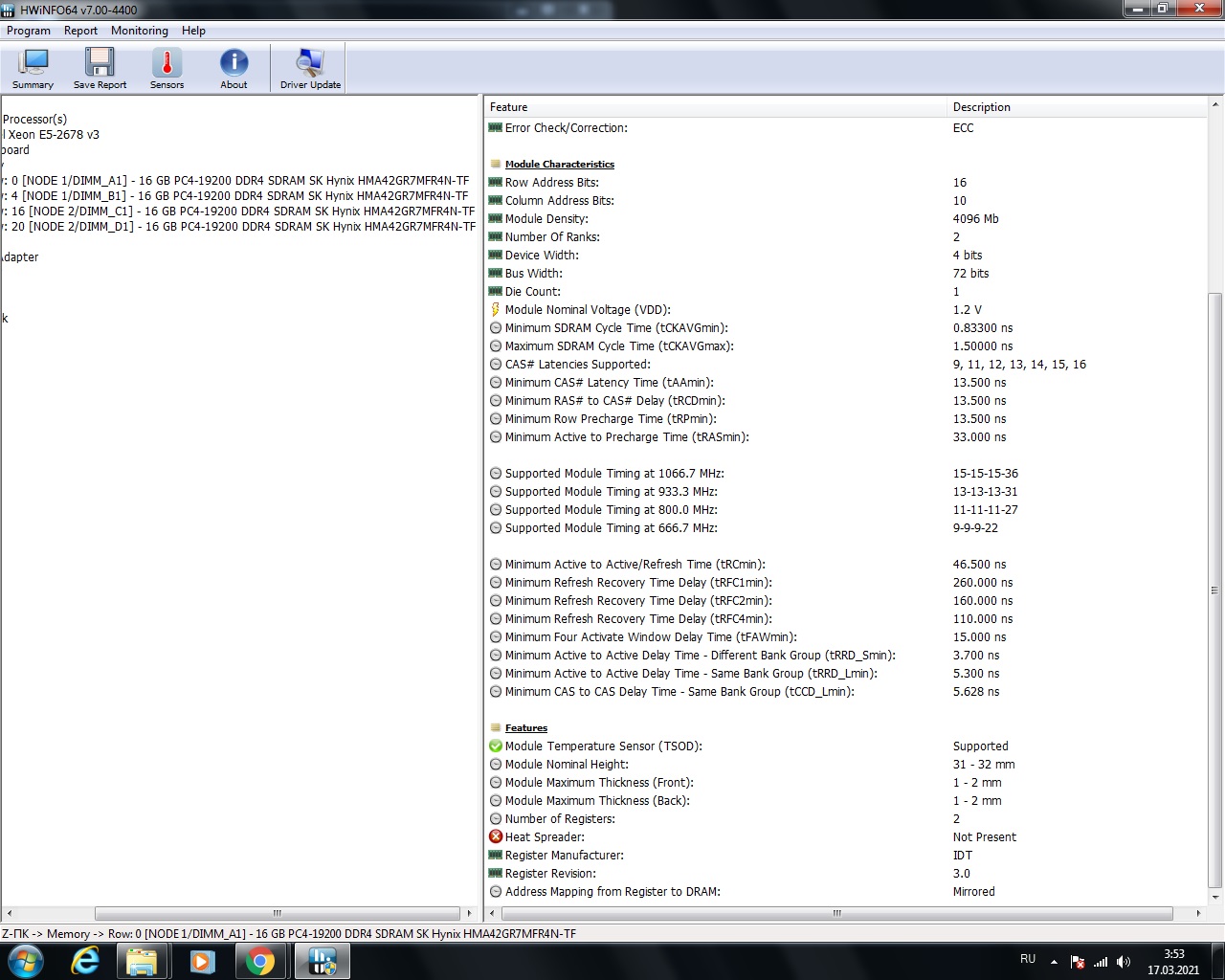Click the HWiNFO taskbar button
Screen dimensions: 1225x980
(x=323, y=961)
